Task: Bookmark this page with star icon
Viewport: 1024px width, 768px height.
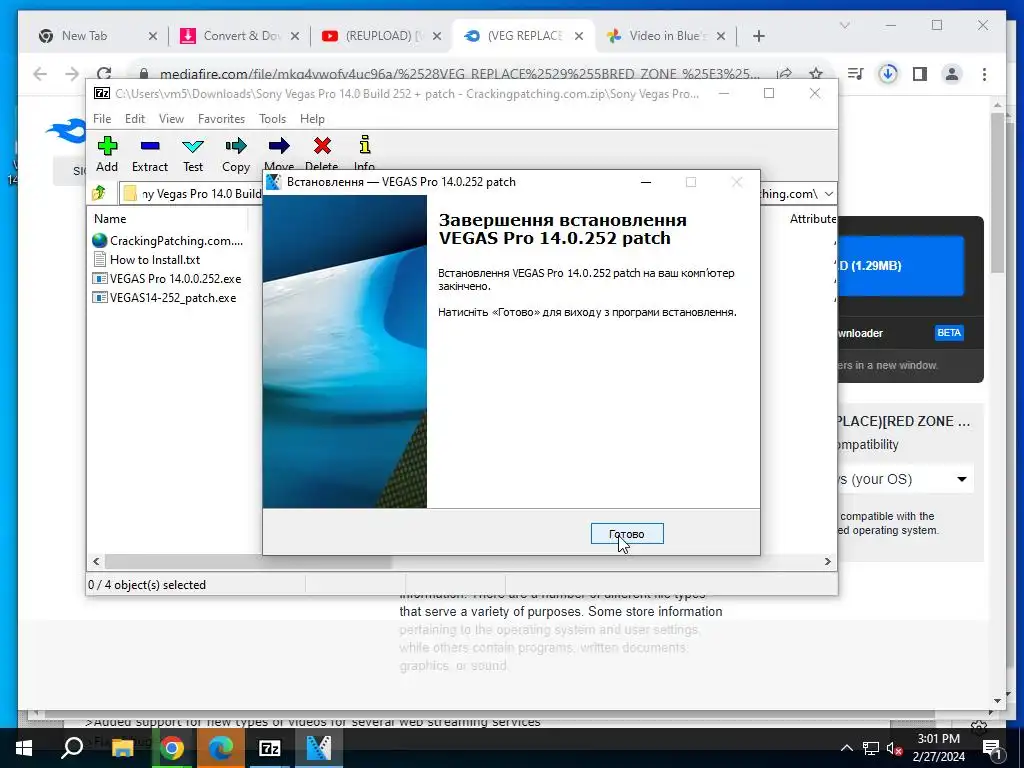Action: point(816,74)
